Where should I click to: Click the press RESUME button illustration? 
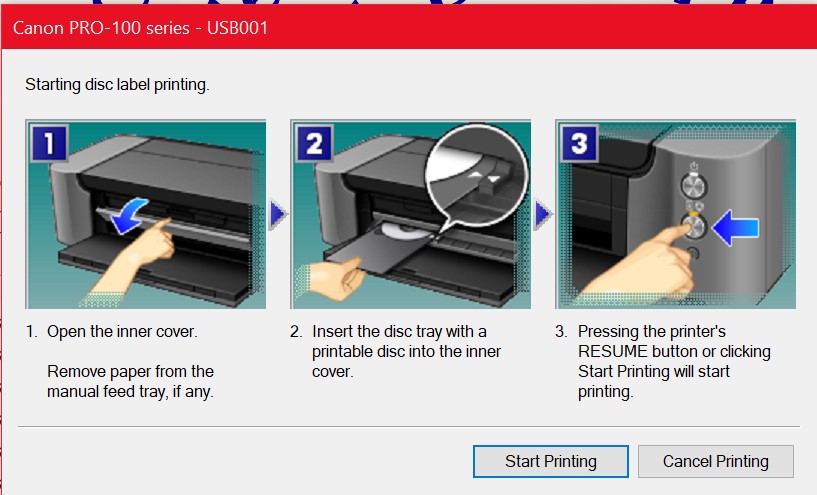[676, 214]
